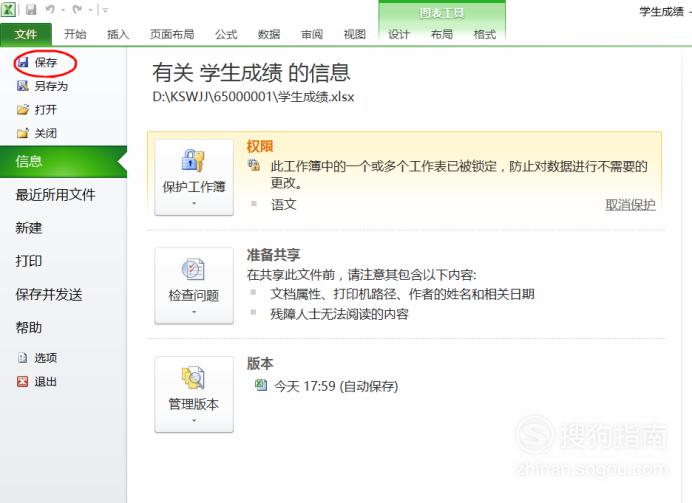692x503 pixels.
Task: Open 选项 (Options) from the sidebar
Action: [x=46, y=358]
